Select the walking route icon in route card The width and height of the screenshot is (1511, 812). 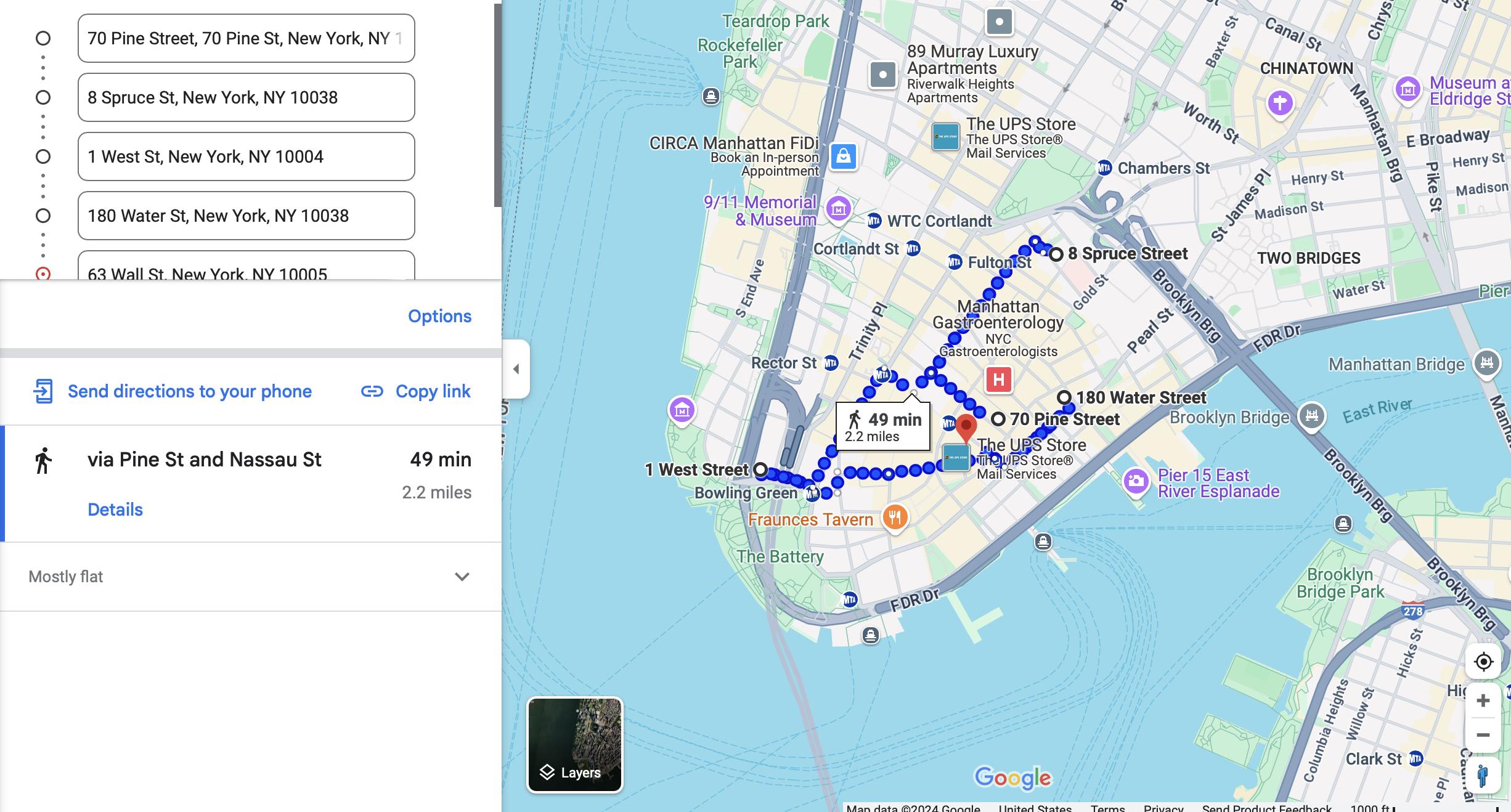(43, 461)
